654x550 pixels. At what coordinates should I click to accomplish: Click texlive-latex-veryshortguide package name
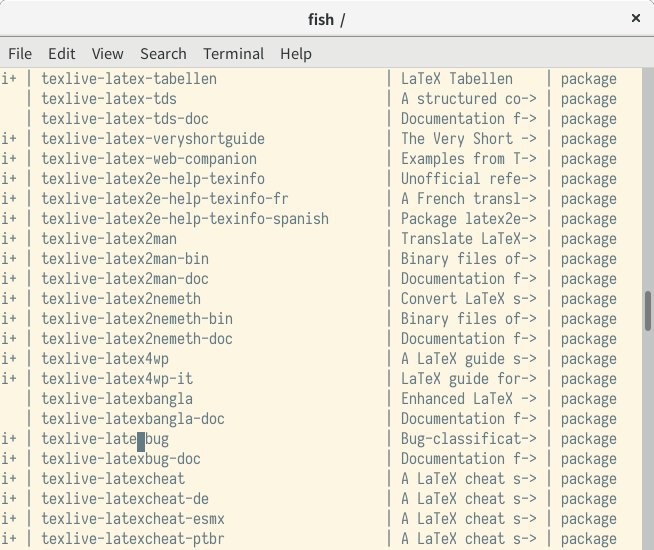[153, 139]
